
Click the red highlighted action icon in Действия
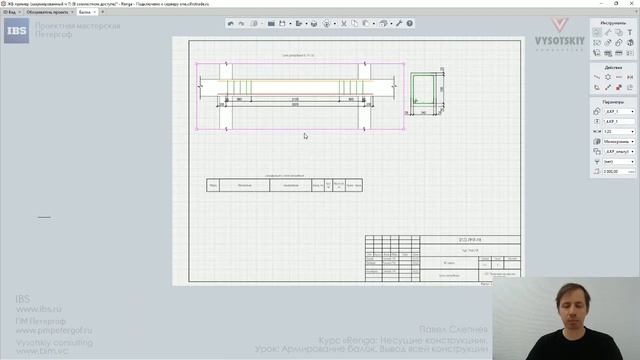coord(619,87)
